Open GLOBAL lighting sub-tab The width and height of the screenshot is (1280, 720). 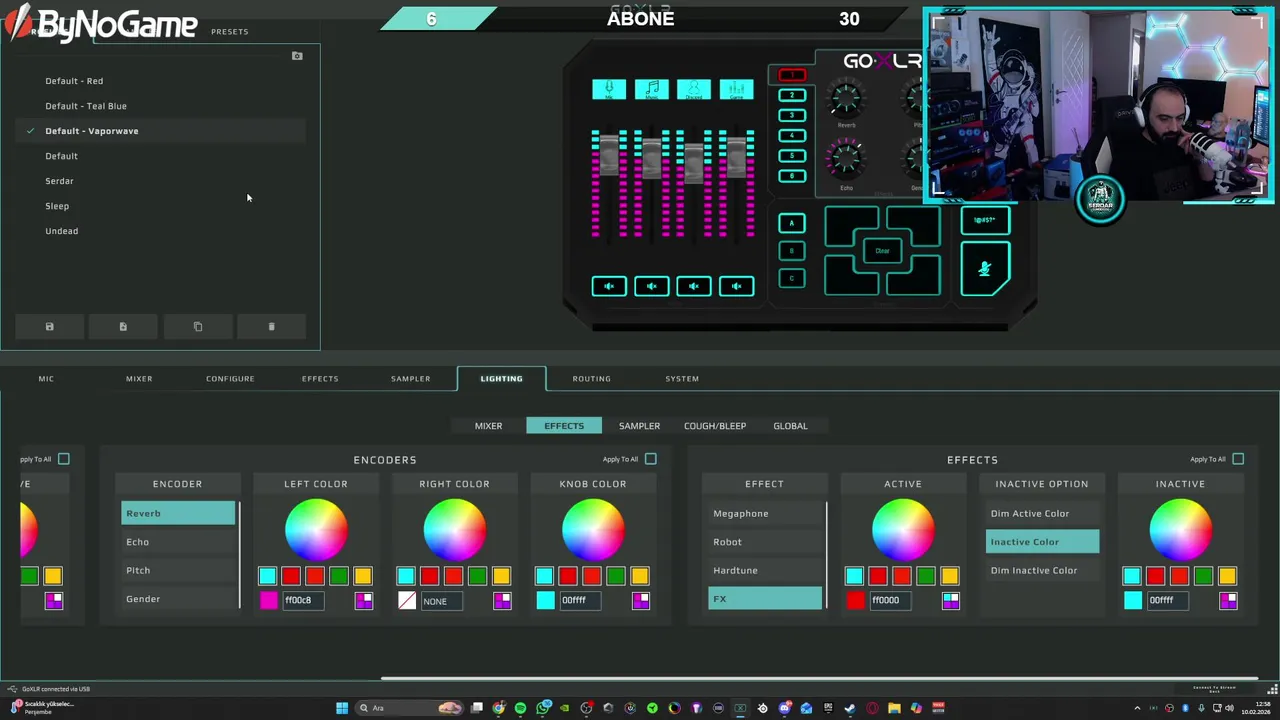tap(790, 426)
